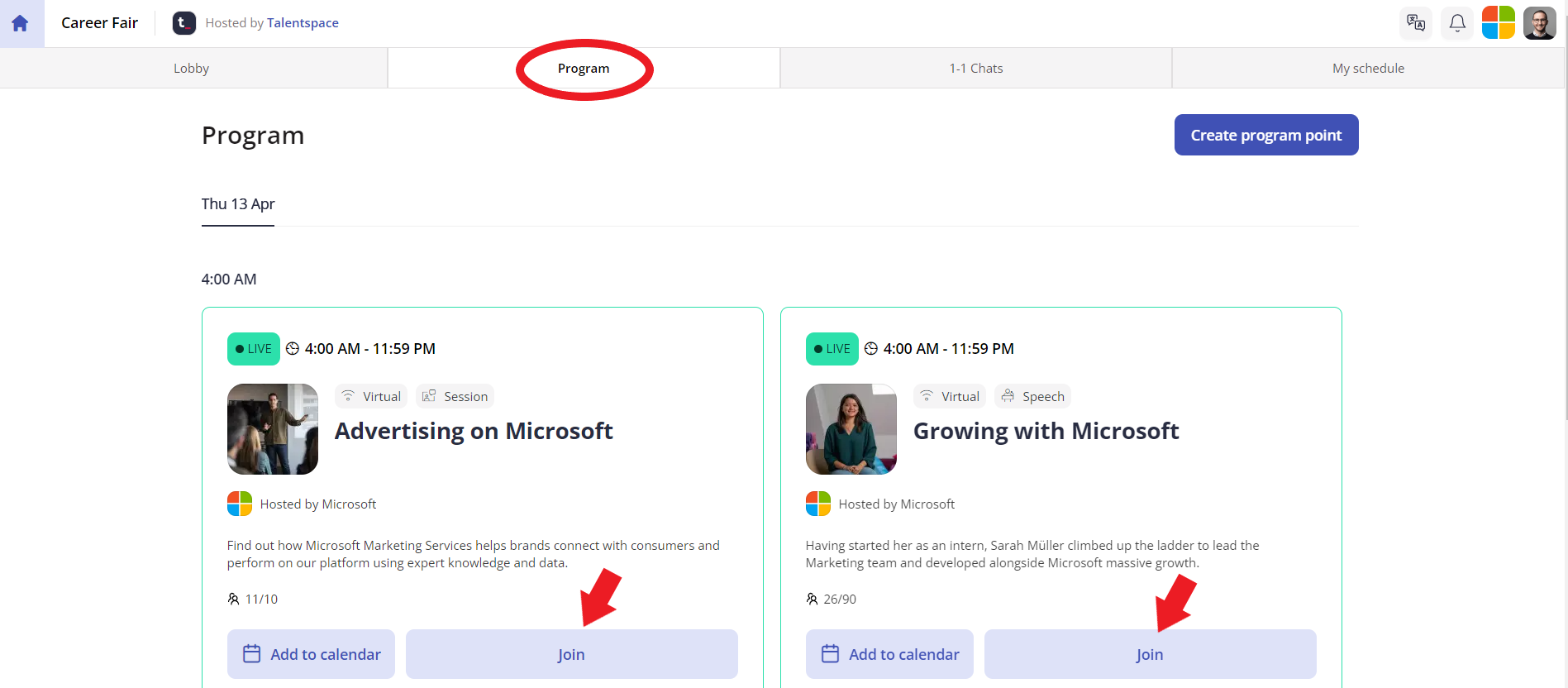Image resolution: width=1568 pixels, height=688 pixels.
Task: Click Microsoft logo on Growing card host line
Action: pos(818,504)
